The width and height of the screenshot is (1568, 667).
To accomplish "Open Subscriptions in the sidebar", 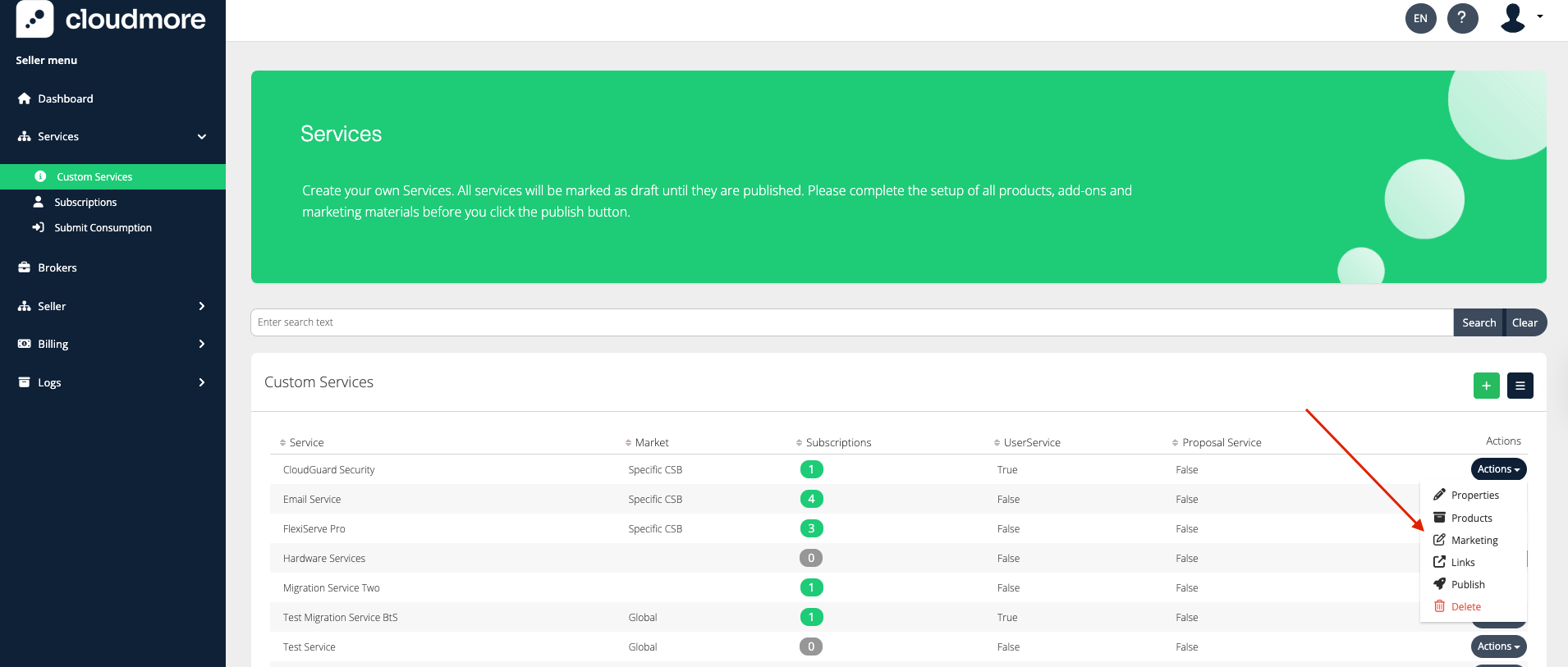I will tap(85, 202).
